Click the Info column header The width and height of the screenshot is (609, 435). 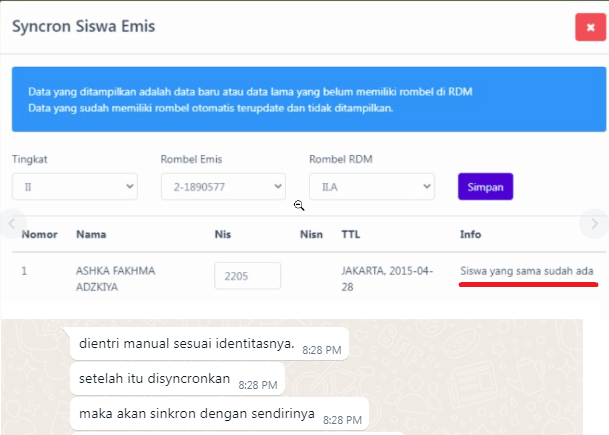pyautogui.click(x=471, y=234)
